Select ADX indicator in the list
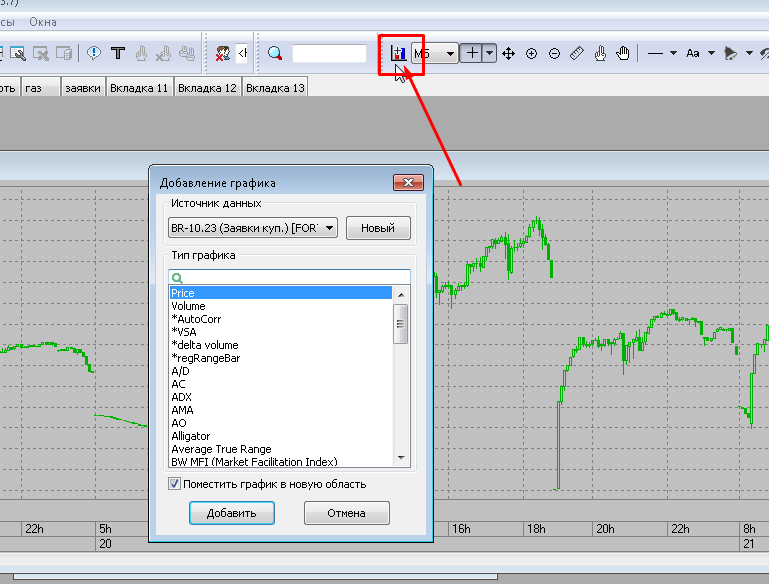Viewport: 769px width, 584px height. tap(281, 397)
